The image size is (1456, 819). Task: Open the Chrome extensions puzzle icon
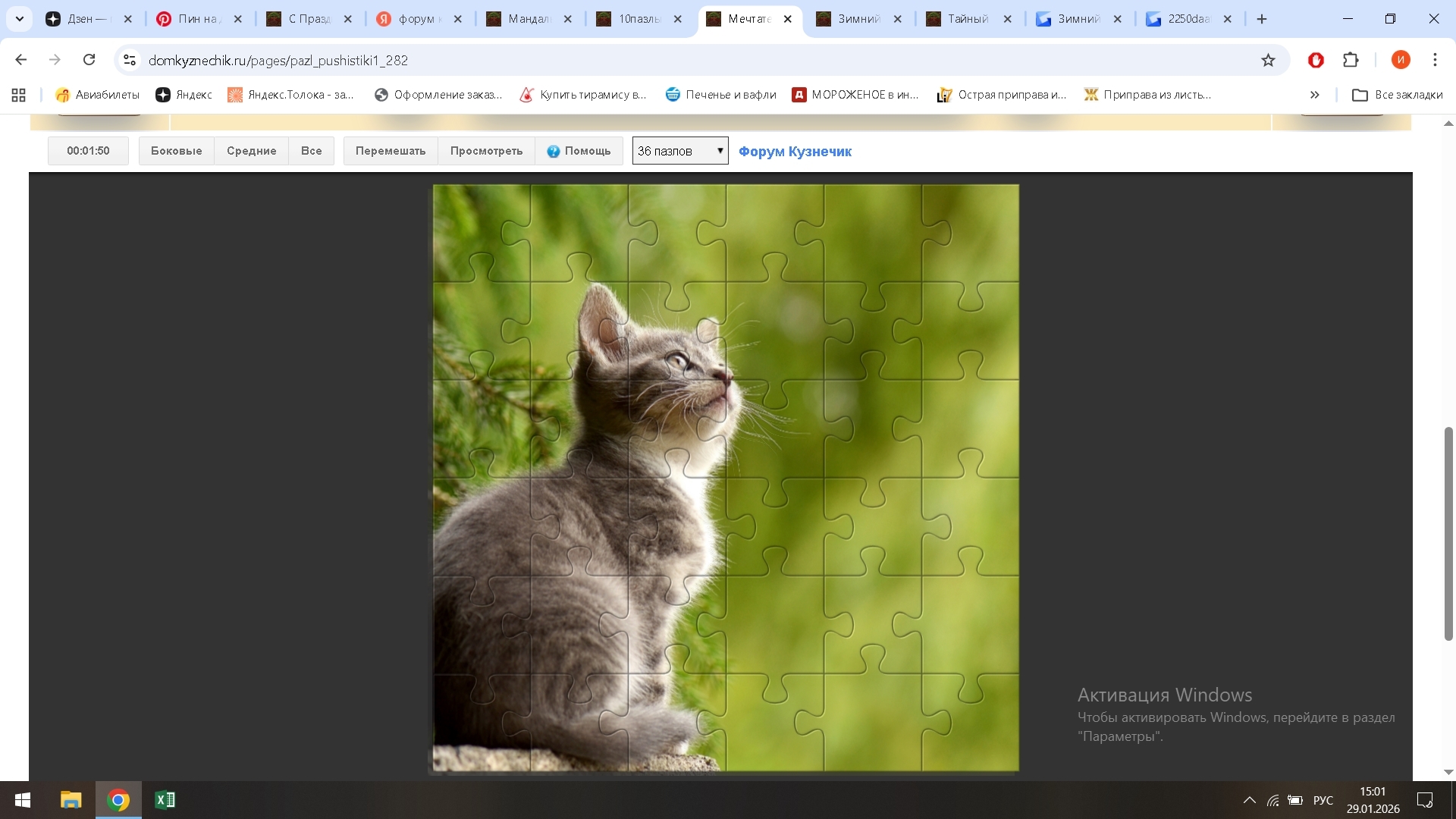(1351, 60)
